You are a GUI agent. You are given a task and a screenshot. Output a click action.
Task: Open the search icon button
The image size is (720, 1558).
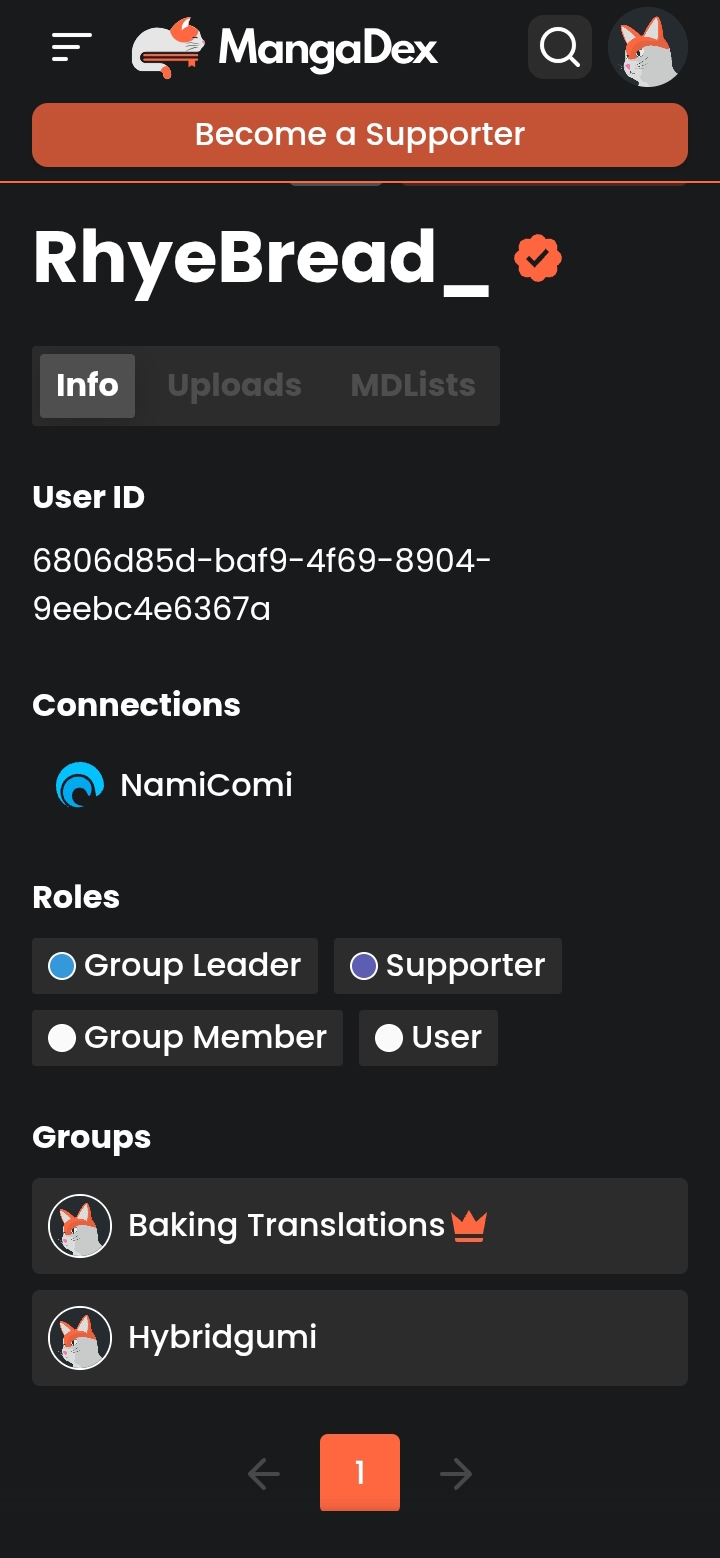559,47
